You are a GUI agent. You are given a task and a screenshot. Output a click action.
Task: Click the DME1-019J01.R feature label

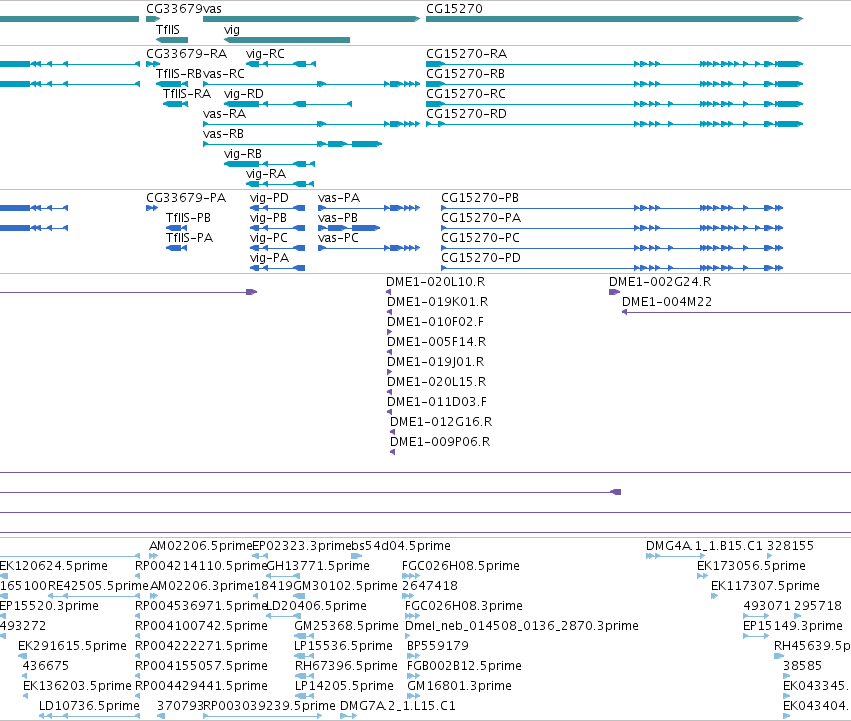435,362
